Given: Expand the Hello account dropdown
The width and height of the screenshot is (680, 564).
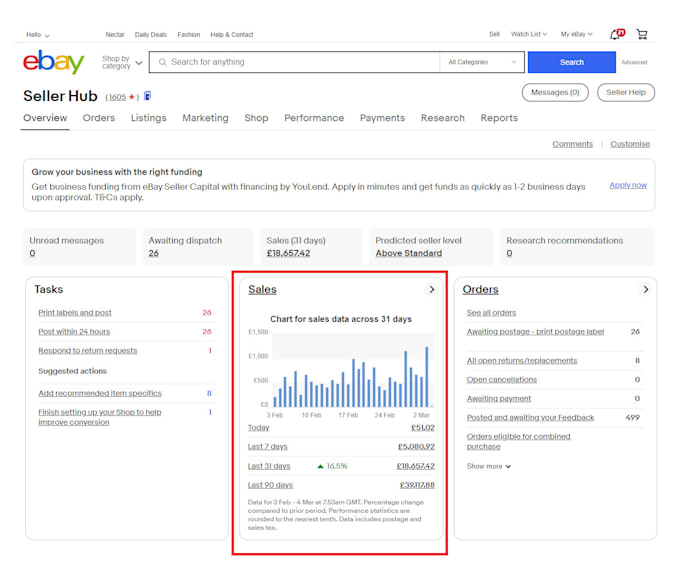Looking at the screenshot, I should pos(38,35).
